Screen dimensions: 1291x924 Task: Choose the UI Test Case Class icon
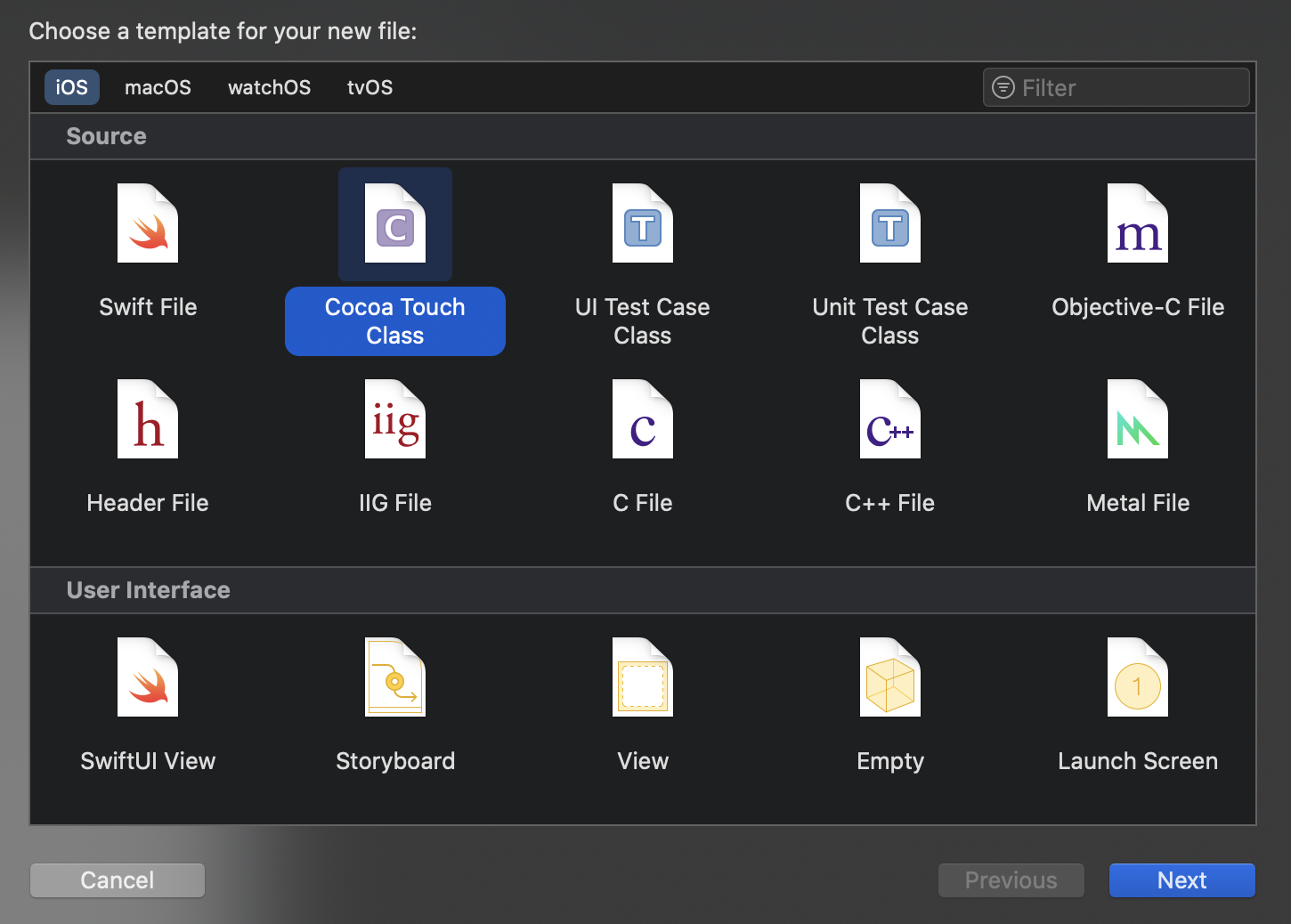(643, 223)
